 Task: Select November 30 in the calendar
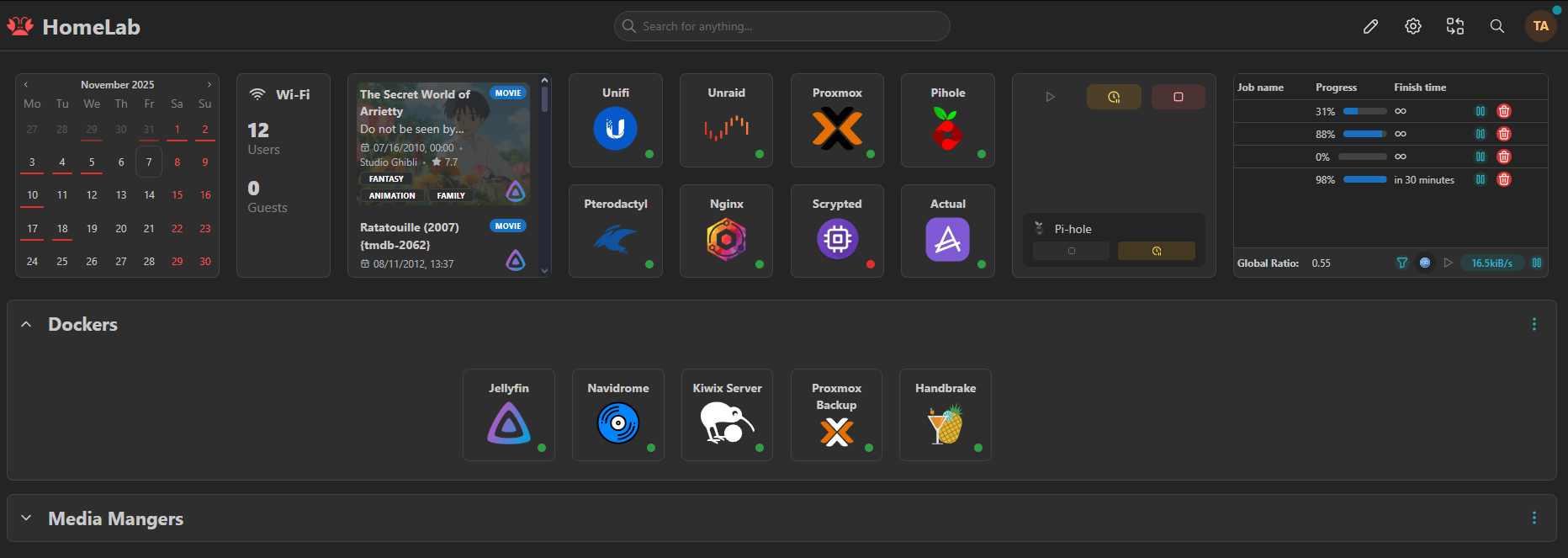[x=205, y=261]
